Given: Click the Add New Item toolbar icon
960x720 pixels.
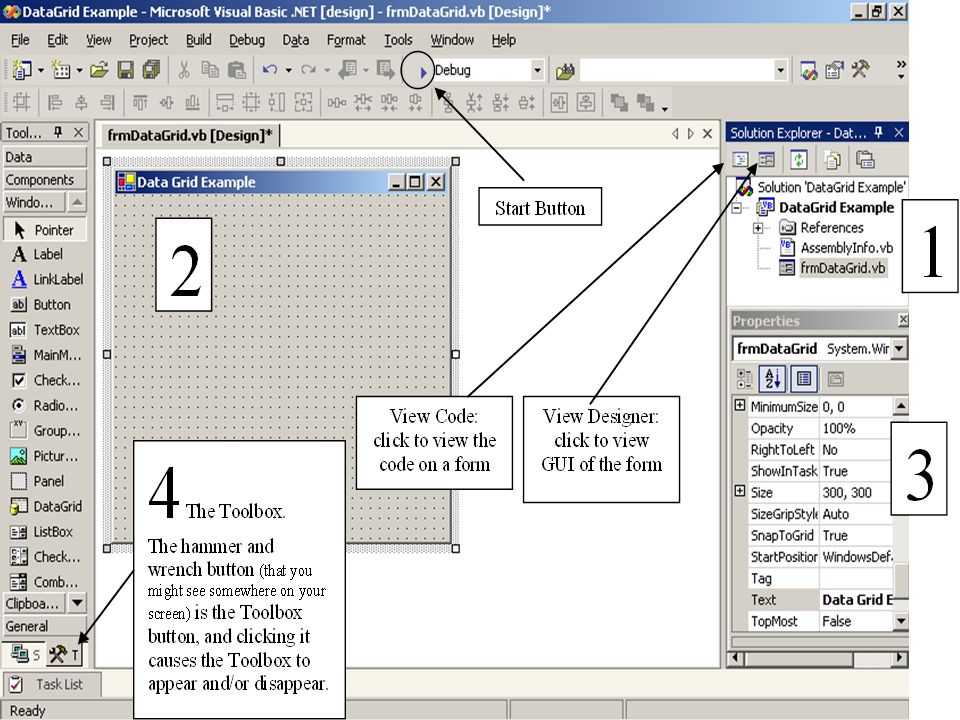Looking at the screenshot, I should [61, 70].
